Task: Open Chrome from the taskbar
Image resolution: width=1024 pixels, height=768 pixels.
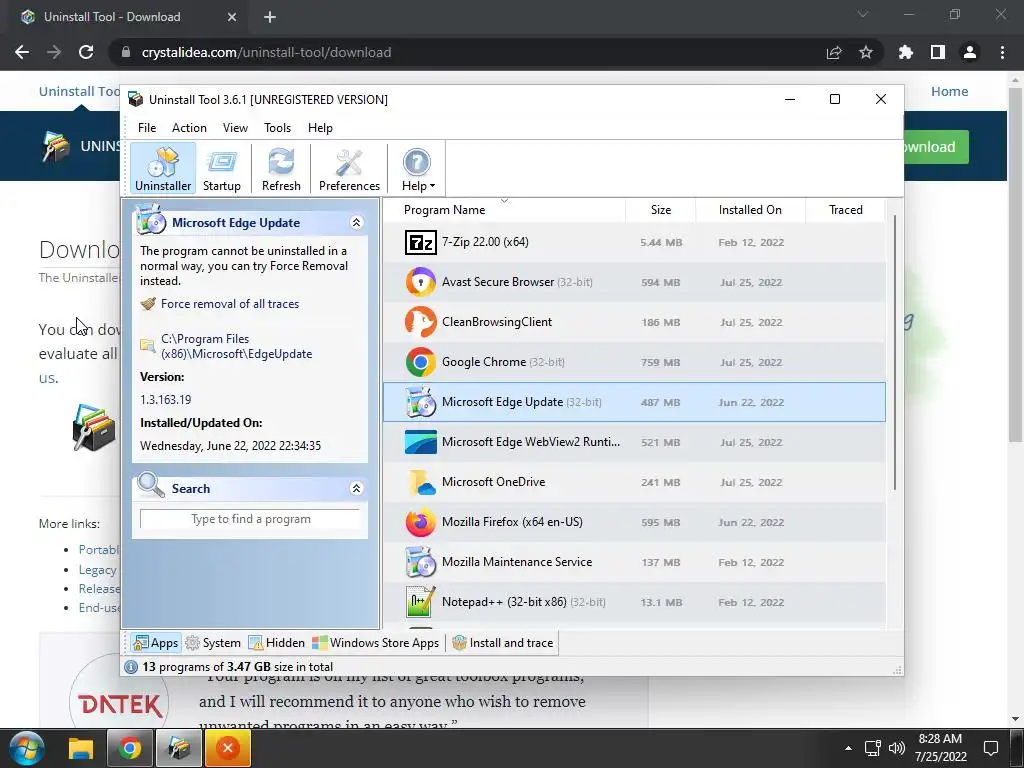Action: click(x=130, y=748)
